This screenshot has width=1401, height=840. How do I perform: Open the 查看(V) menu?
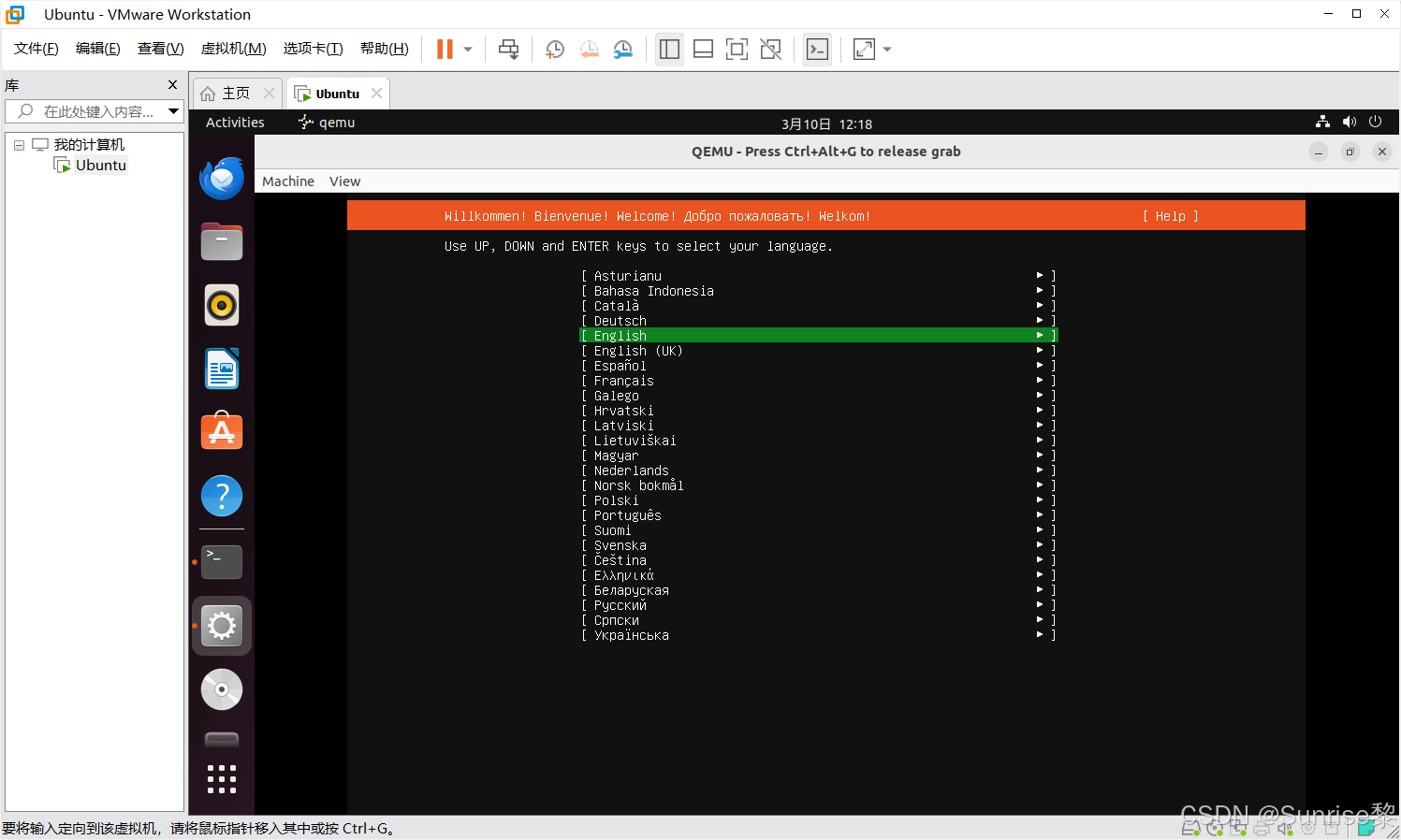[160, 49]
